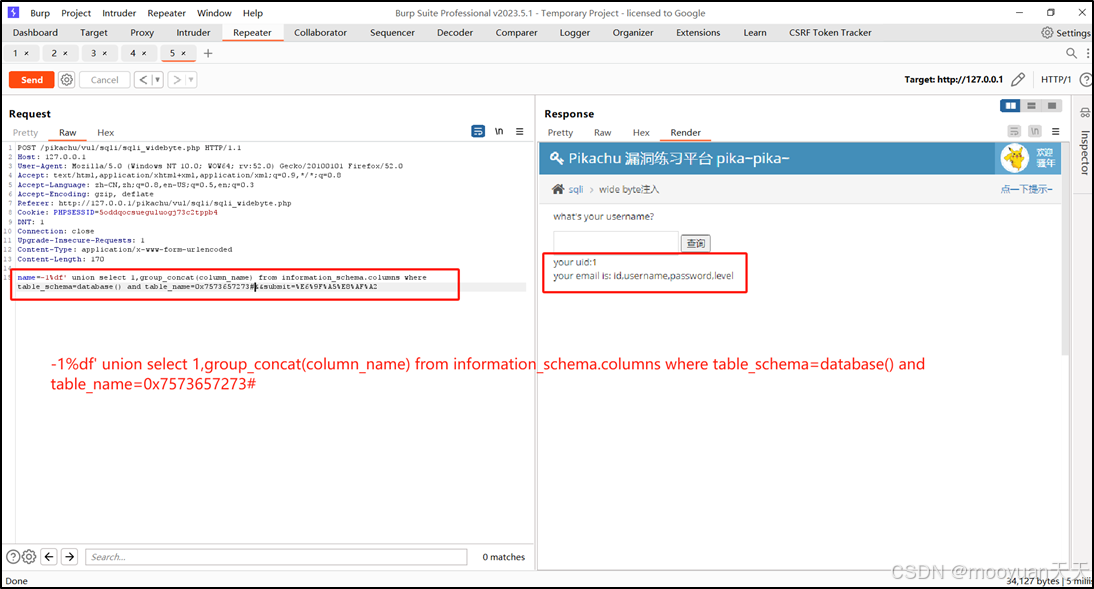Select side-by-side layout icon

tap(1010, 105)
